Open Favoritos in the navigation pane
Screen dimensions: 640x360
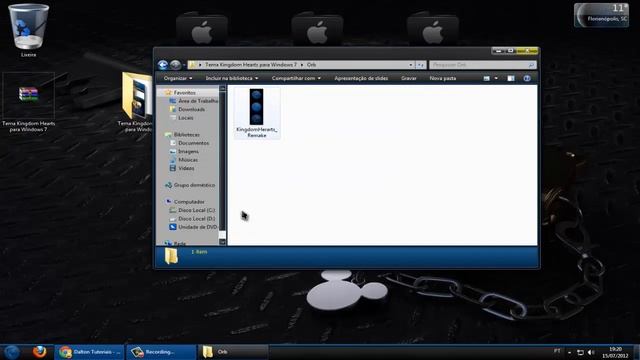point(184,93)
